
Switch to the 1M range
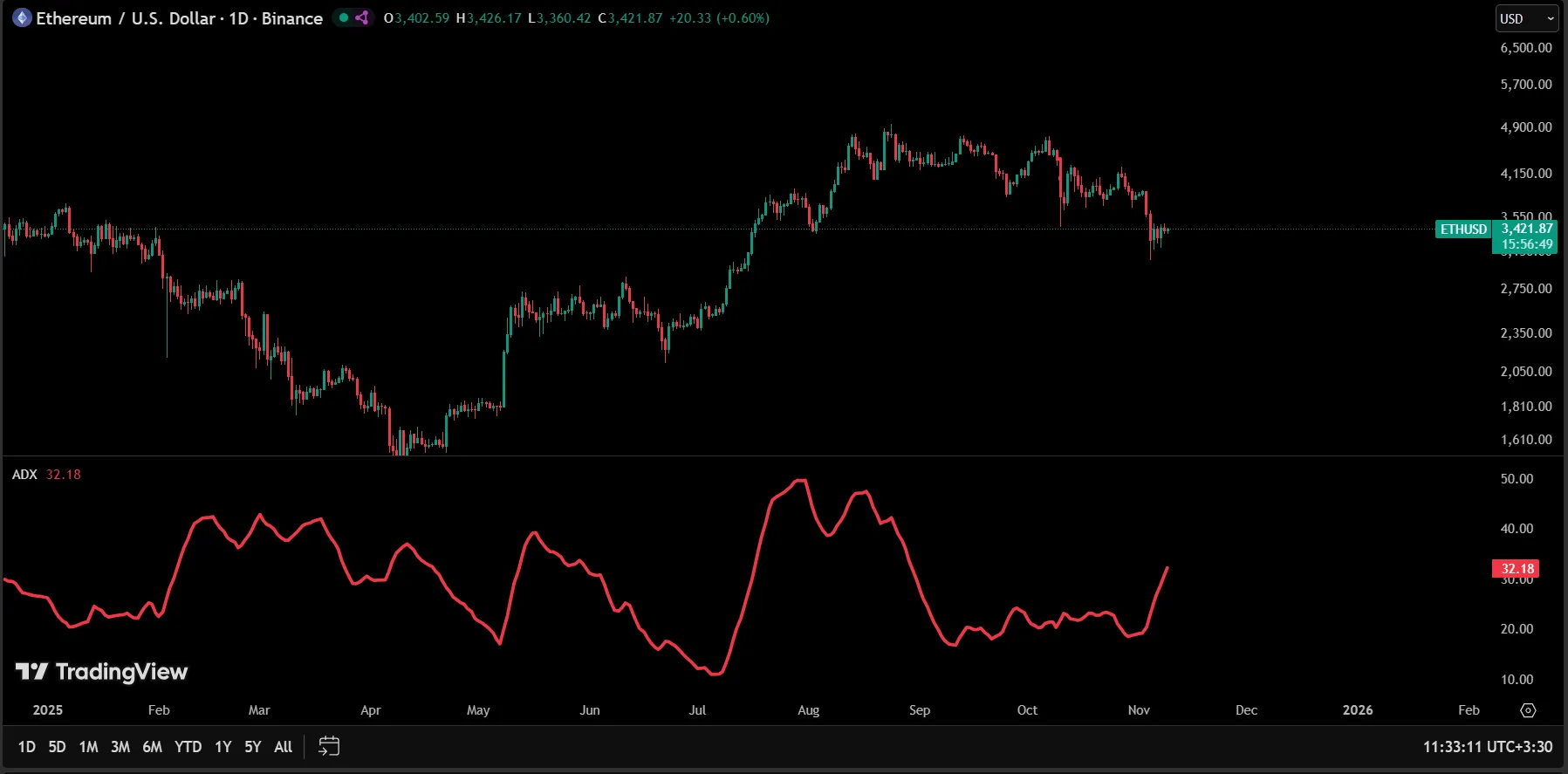pyautogui.click(x=88, y=747)
